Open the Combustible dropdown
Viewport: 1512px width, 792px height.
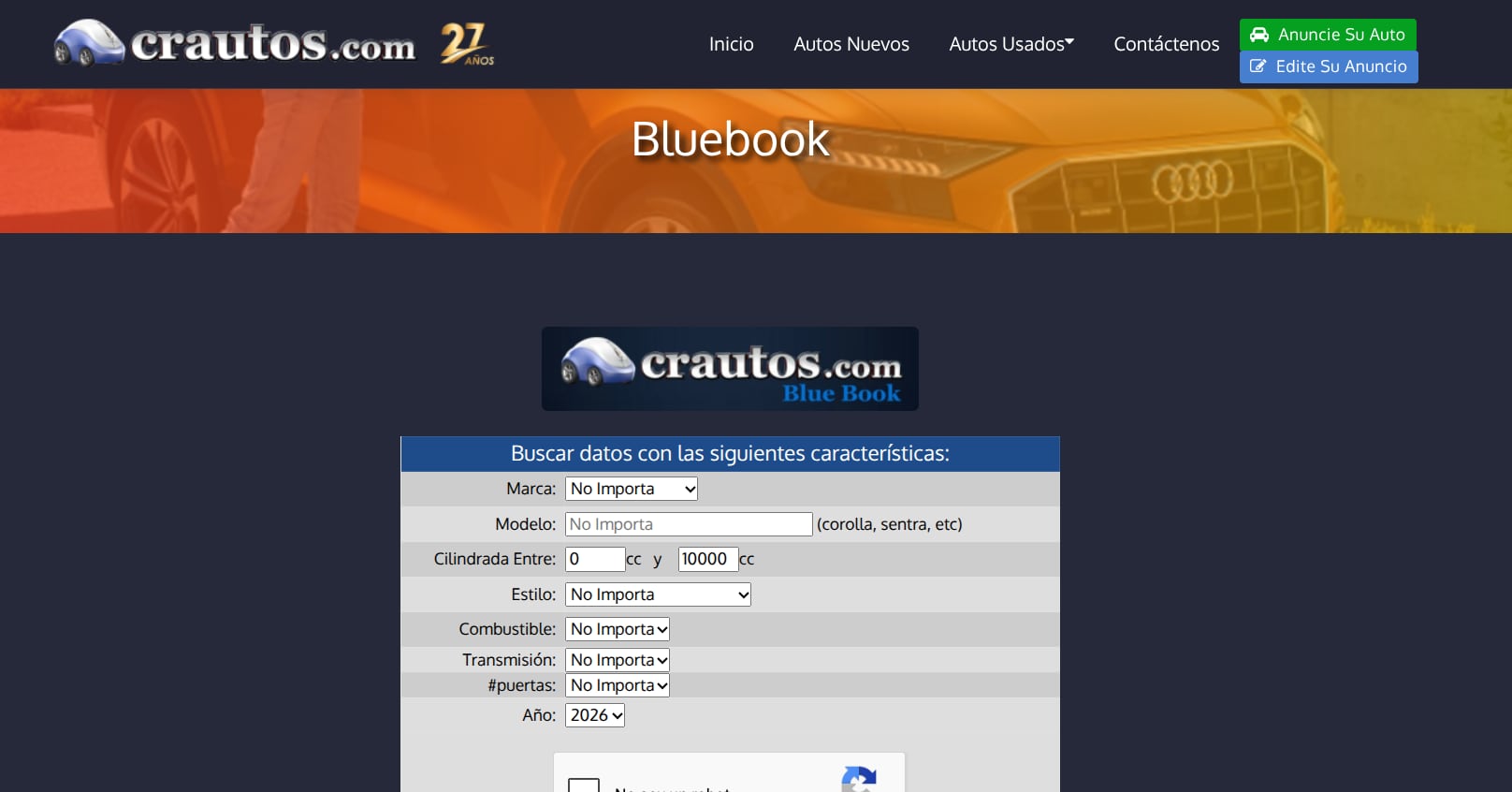[x=618, y=629]
